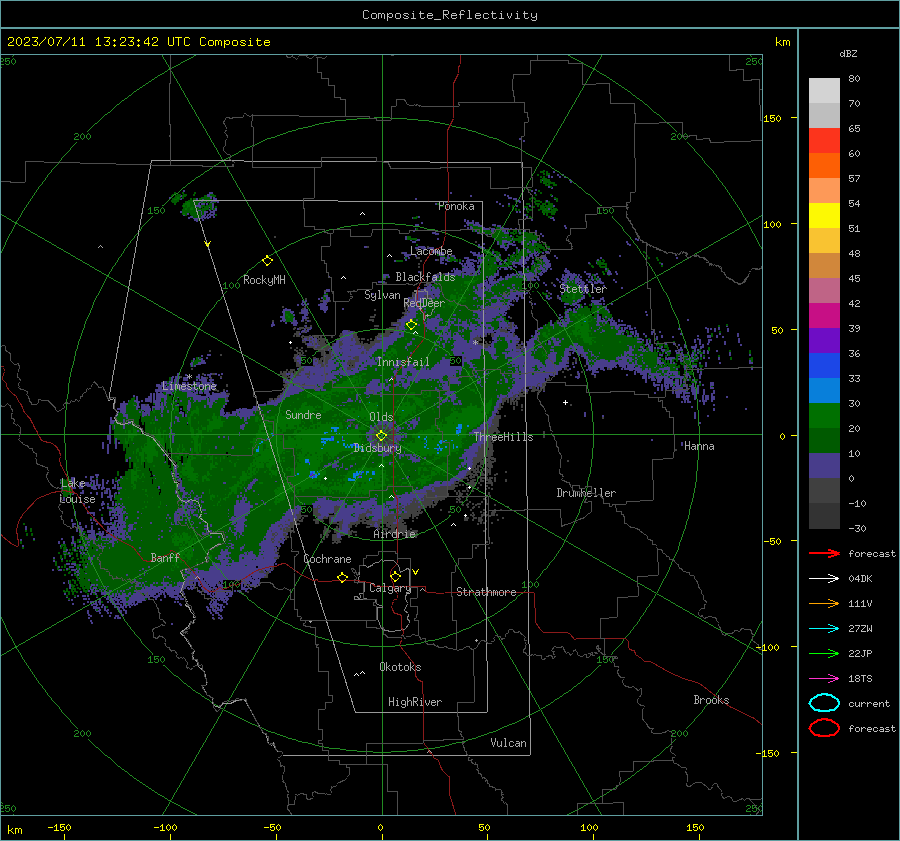Click the 100 km bottom axis tick label
Image resolution: width=900 pixels, height=841 pixels.
(589, 827)
